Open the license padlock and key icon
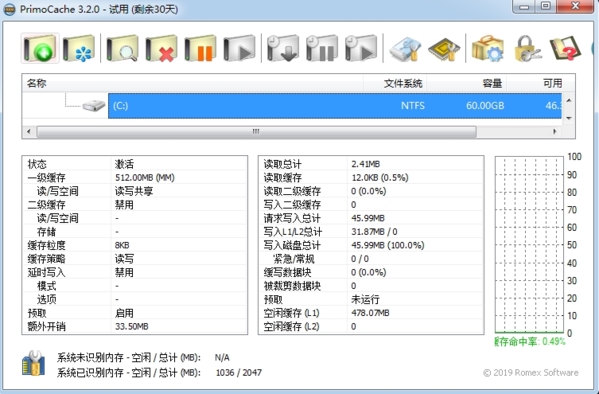Viewport: 599px width, 394px height. (527, 48)
